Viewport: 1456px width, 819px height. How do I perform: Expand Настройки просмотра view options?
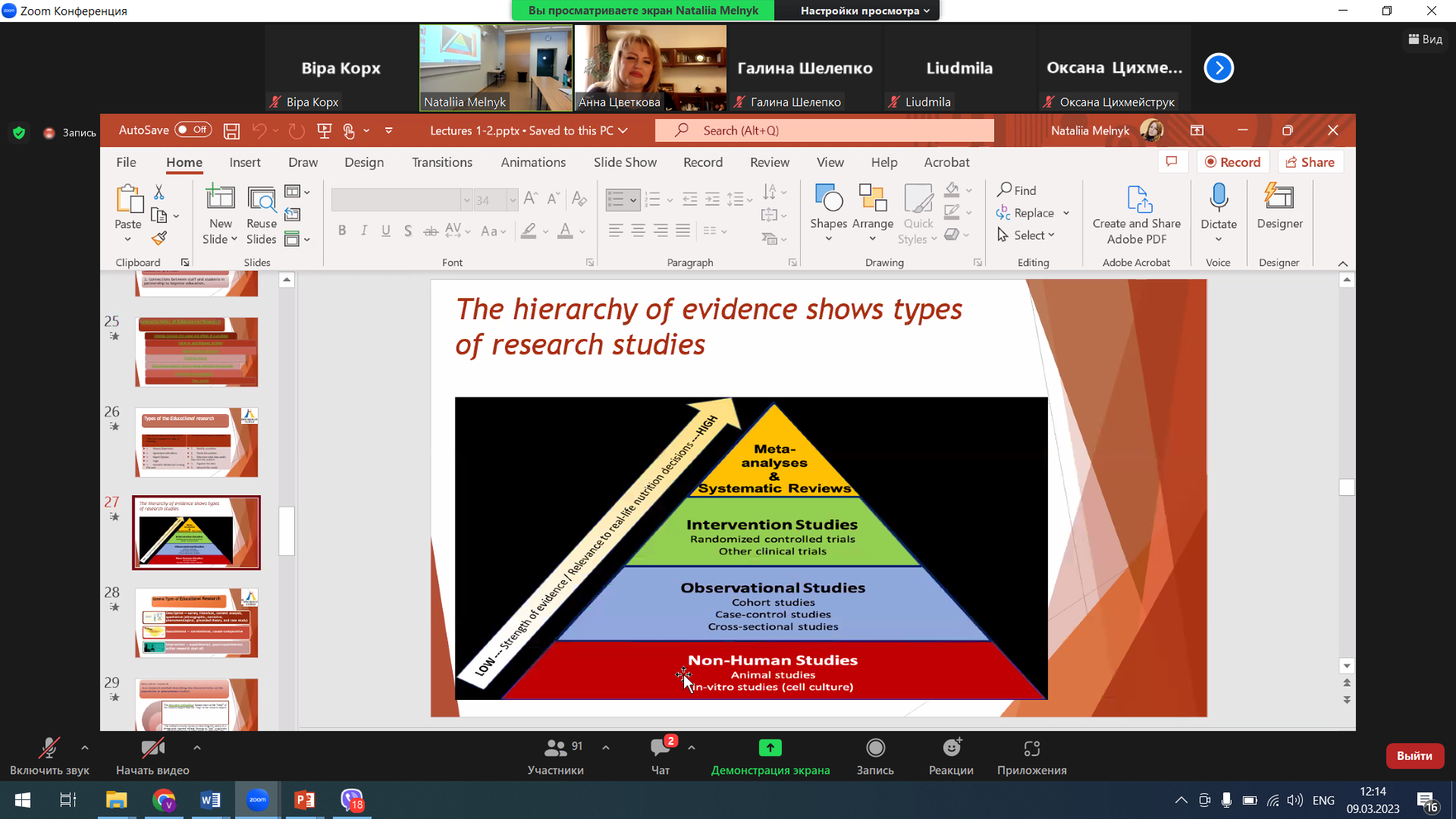pyautogui.click(x=864, y=11)
